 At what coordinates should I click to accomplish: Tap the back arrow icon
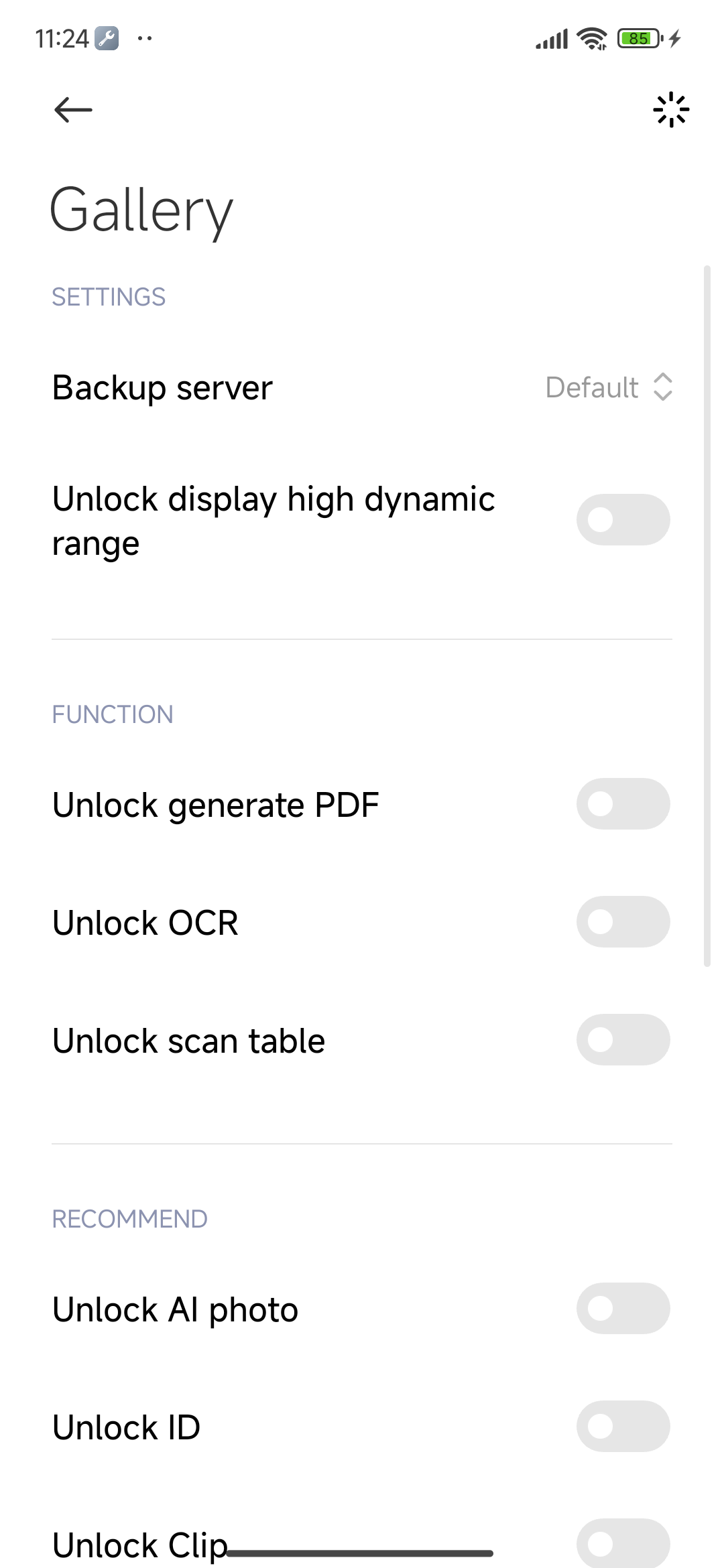tap(73, 110)
